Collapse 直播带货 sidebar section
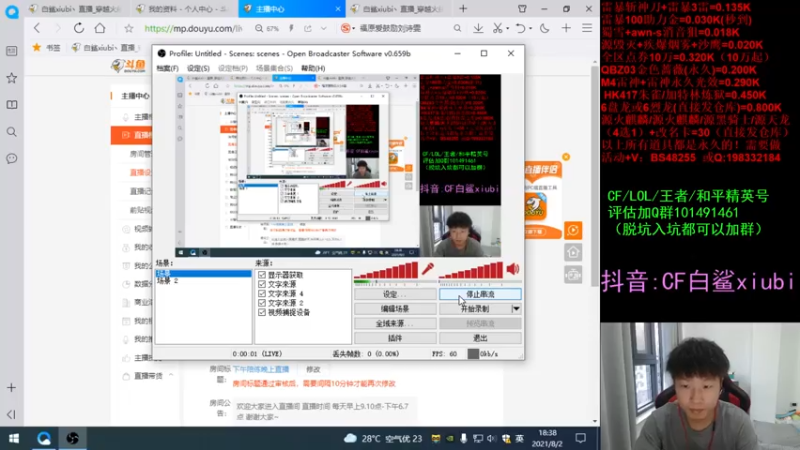 point(171,376)
